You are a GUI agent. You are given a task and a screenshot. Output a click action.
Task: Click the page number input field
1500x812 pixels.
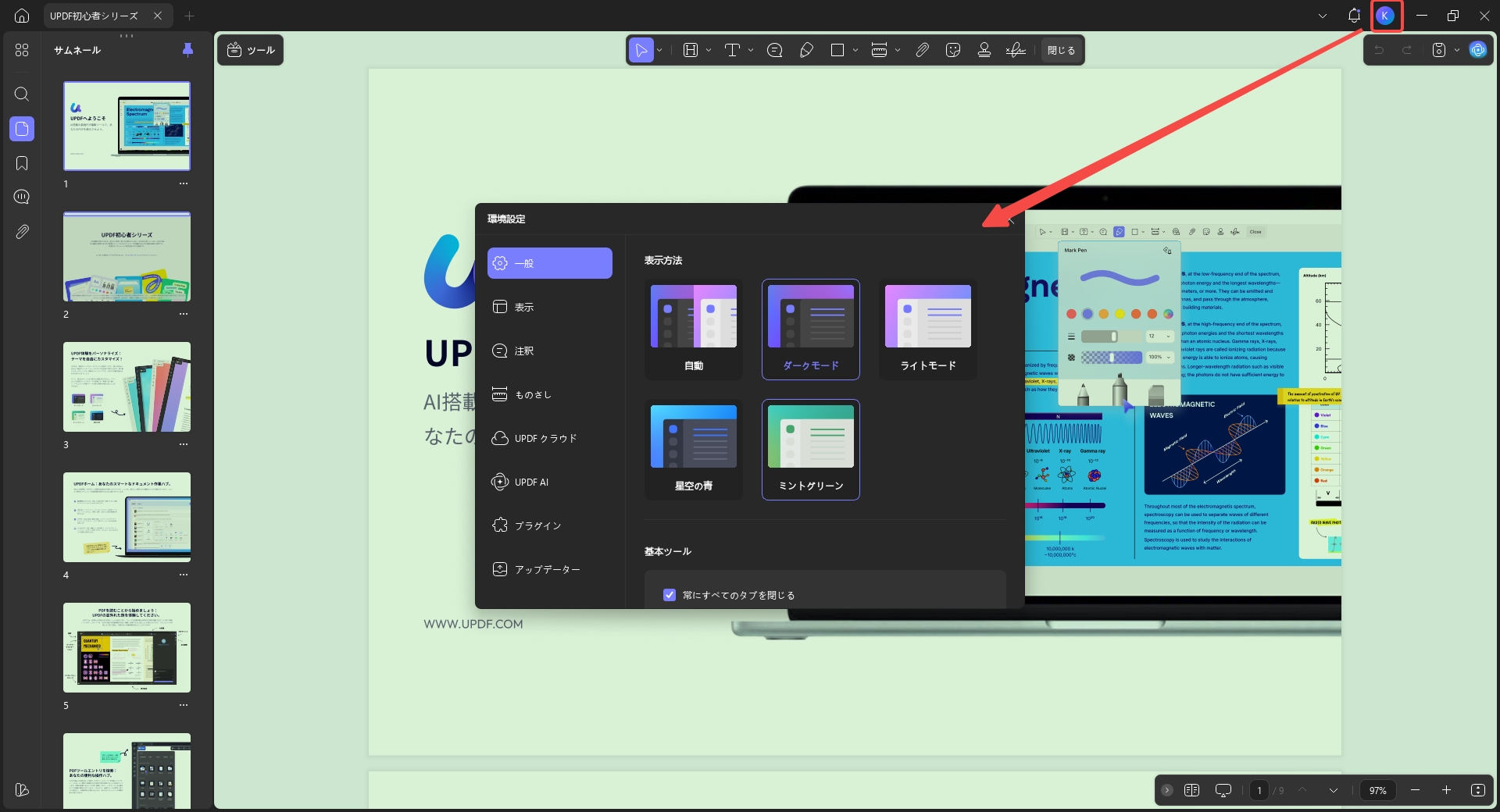point(1259,790)
